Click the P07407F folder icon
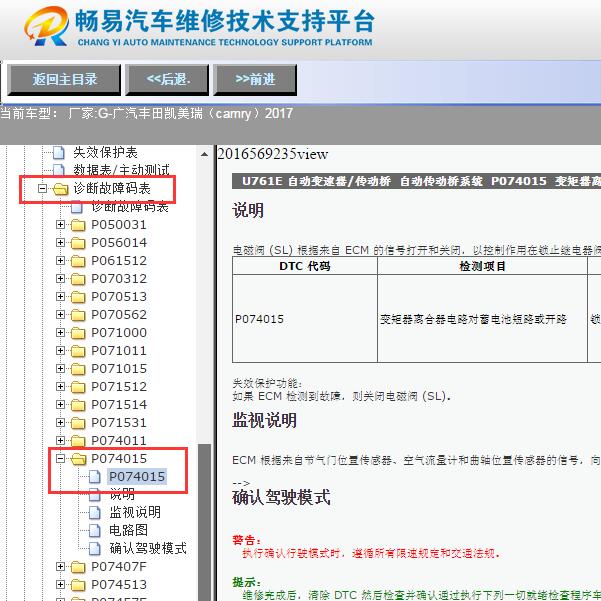 (x=78, y=567)
